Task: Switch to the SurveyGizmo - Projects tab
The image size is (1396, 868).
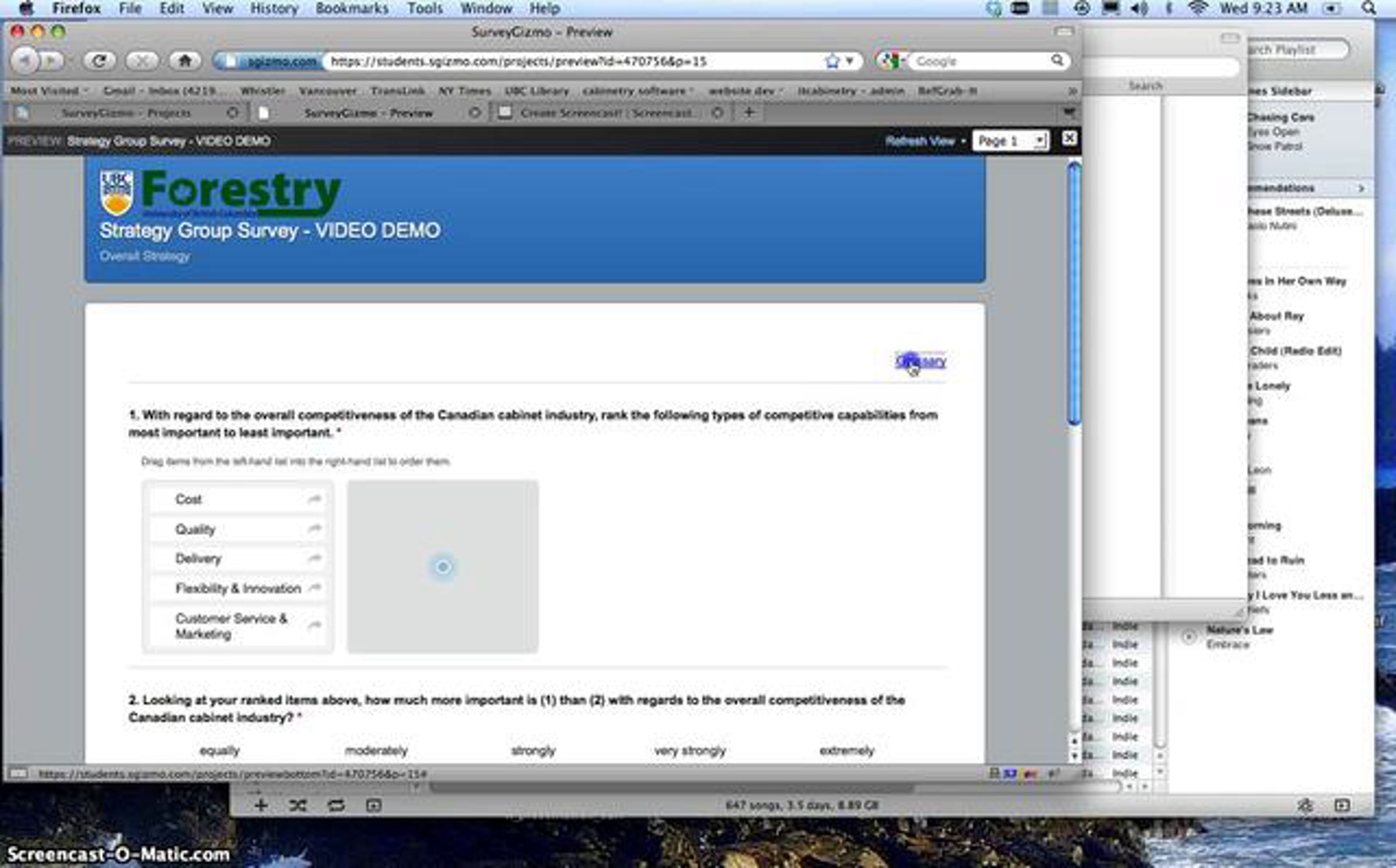Action: pyautogui.click(x=126, y=113)
